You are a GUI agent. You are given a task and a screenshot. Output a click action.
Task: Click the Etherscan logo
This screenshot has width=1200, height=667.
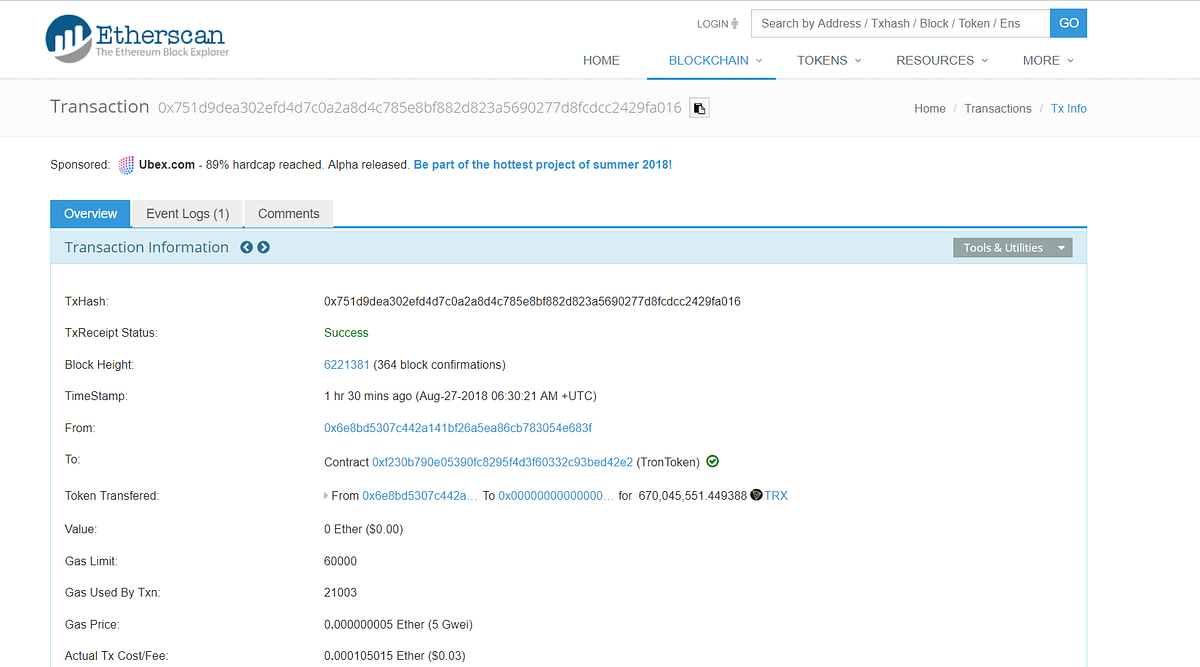[137, 37]
